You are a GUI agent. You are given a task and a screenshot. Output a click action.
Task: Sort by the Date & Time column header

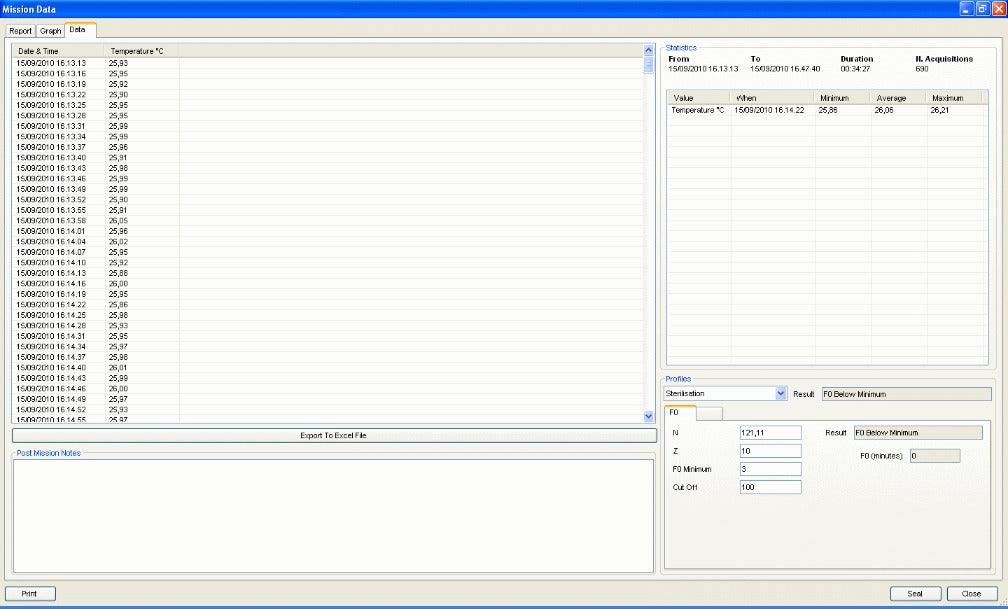(x=45, y=50)
